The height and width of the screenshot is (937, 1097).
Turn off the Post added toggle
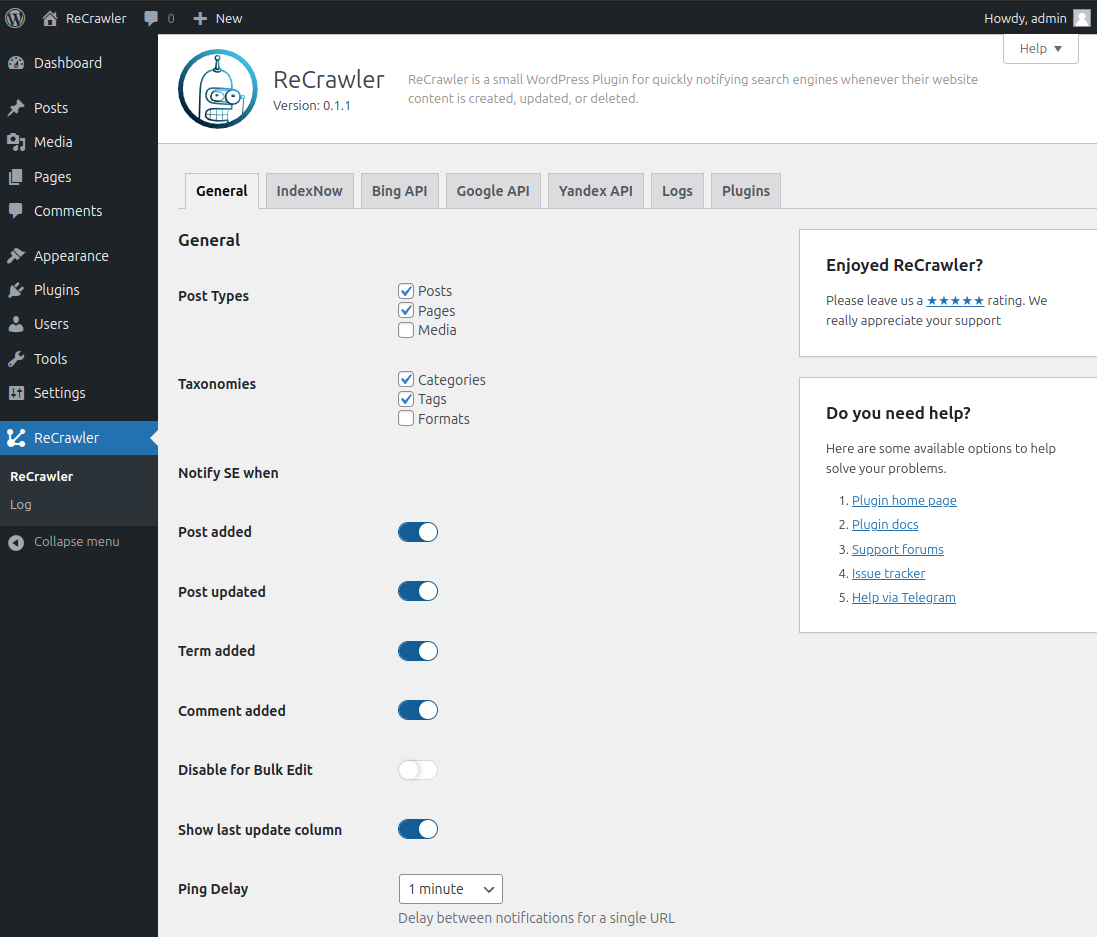[x=418, y=532]
